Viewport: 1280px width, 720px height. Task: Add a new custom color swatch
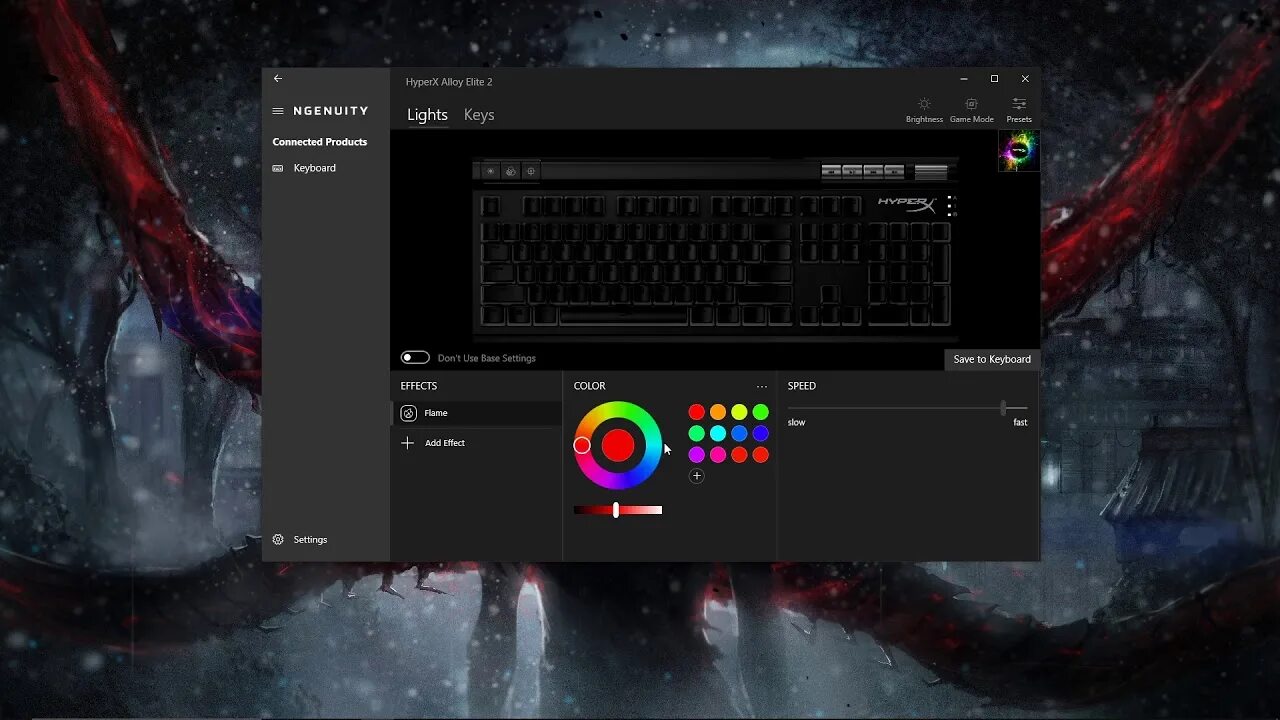[697, 476]
